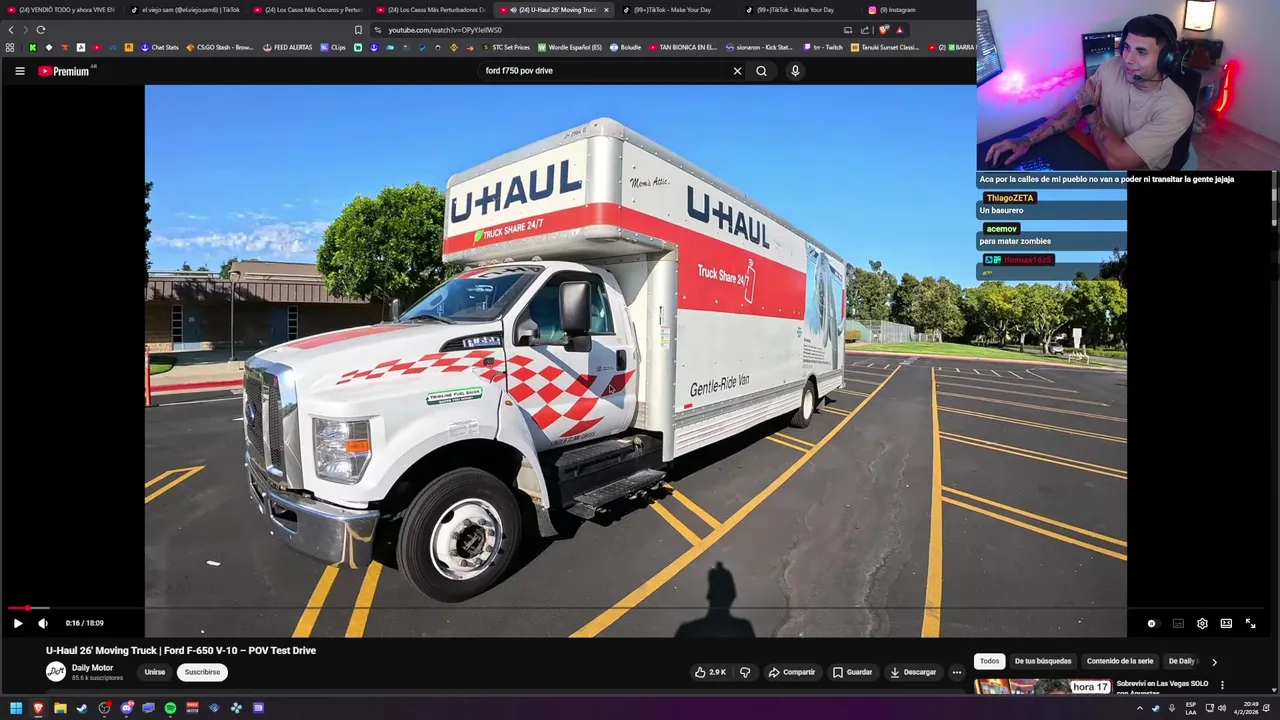Run search with magnifying glass button
The width and height of the screenshot is (1280, 720).
tap(761, 71)
